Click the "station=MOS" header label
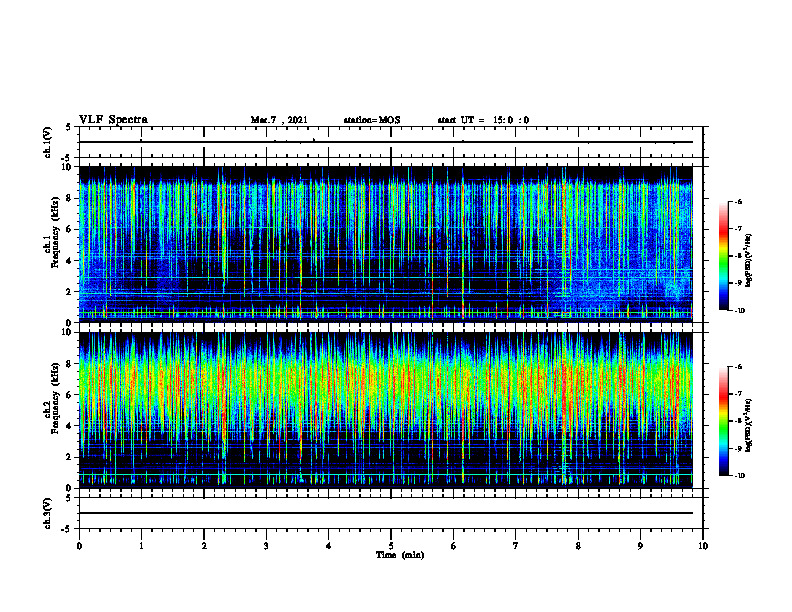Image resolution: width=792 pixels, height=612 pixels. pyautogui.click(x=372, y=120)
